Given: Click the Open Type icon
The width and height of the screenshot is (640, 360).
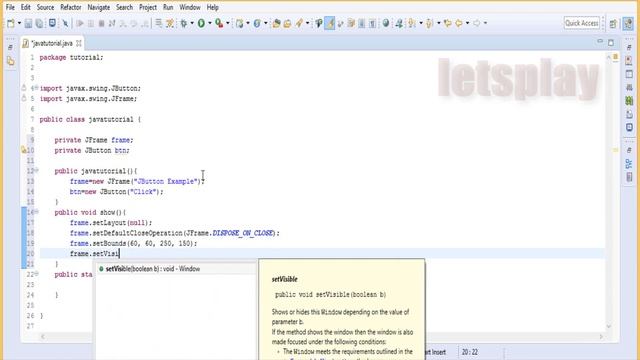Looking at the screenshot, I should point(276,23).
